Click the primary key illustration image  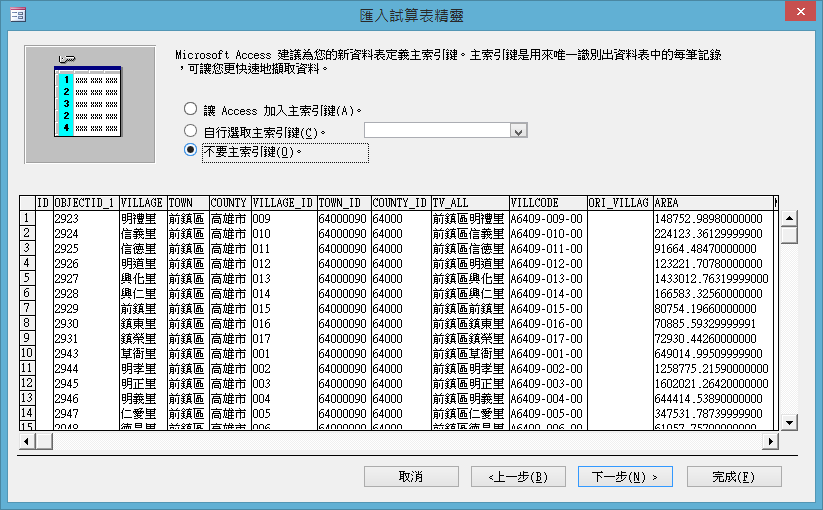[x=90, y=104]
